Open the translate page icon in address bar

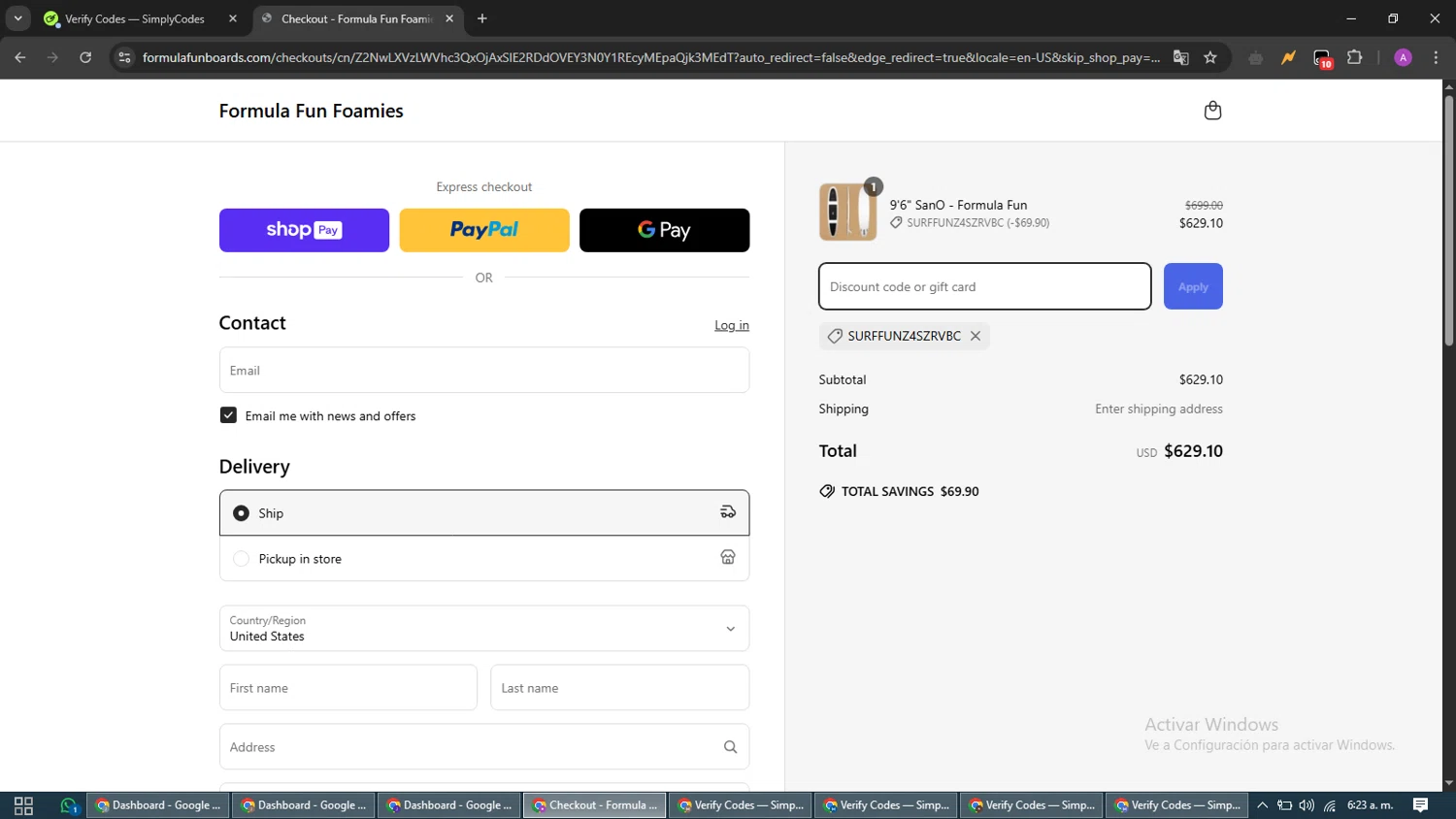[x=1181, y=57]
